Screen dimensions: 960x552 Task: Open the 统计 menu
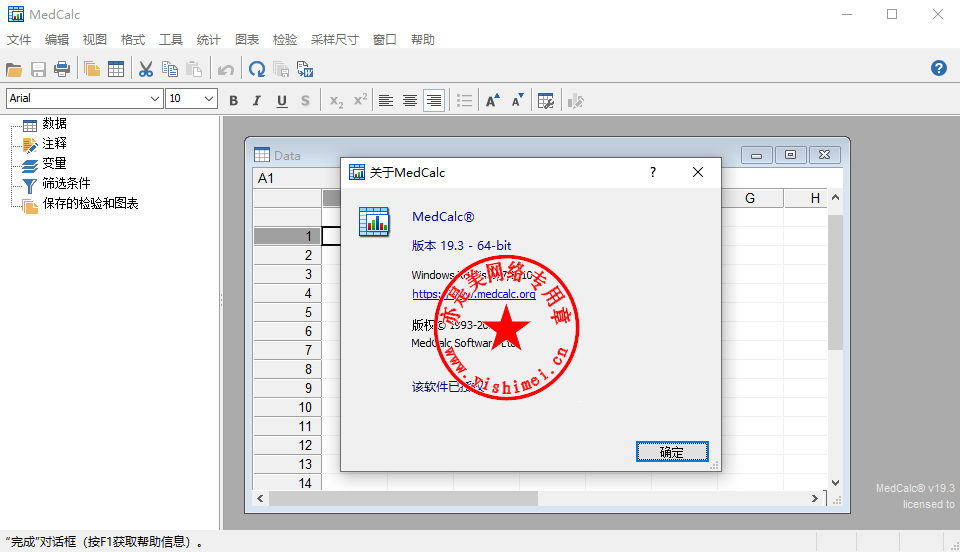pos(209,40)
